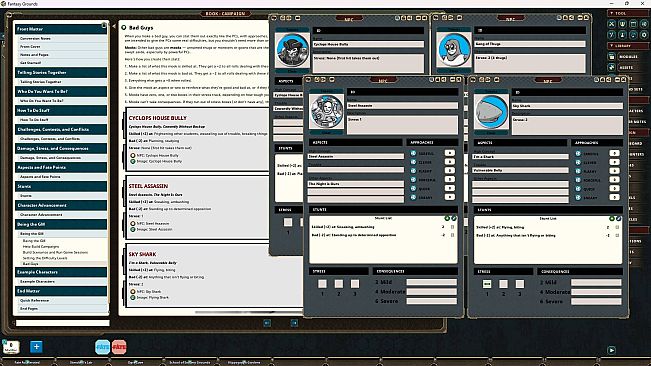Viewport: 651px width, 366px height.
Task: Expand the Stunts chapter header
Action: tap(61, 186)
